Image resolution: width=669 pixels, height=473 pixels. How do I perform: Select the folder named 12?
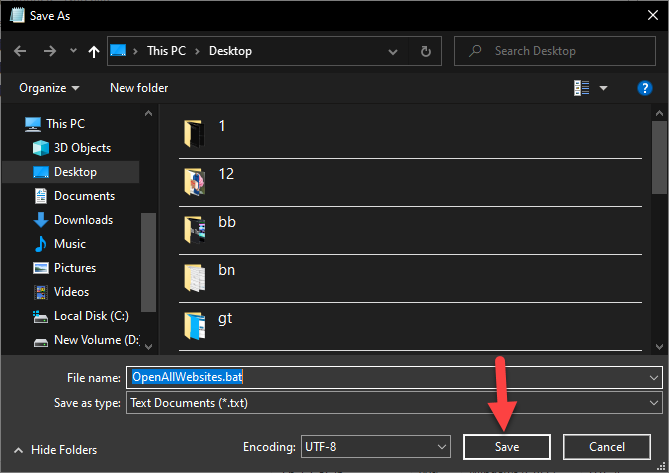point(226,174)
